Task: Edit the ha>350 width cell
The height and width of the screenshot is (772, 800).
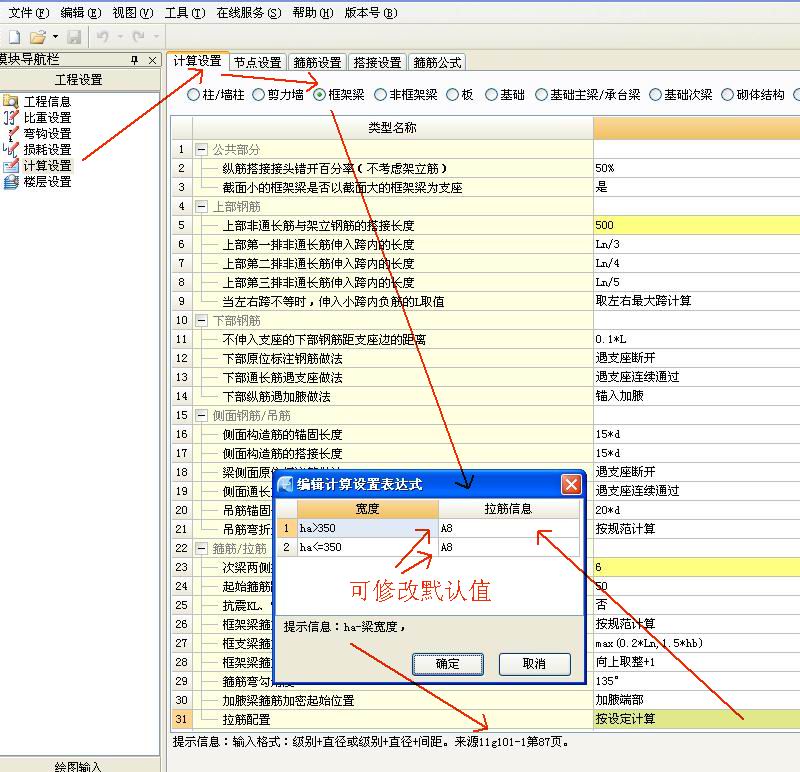Action: [x=367, y=528]
